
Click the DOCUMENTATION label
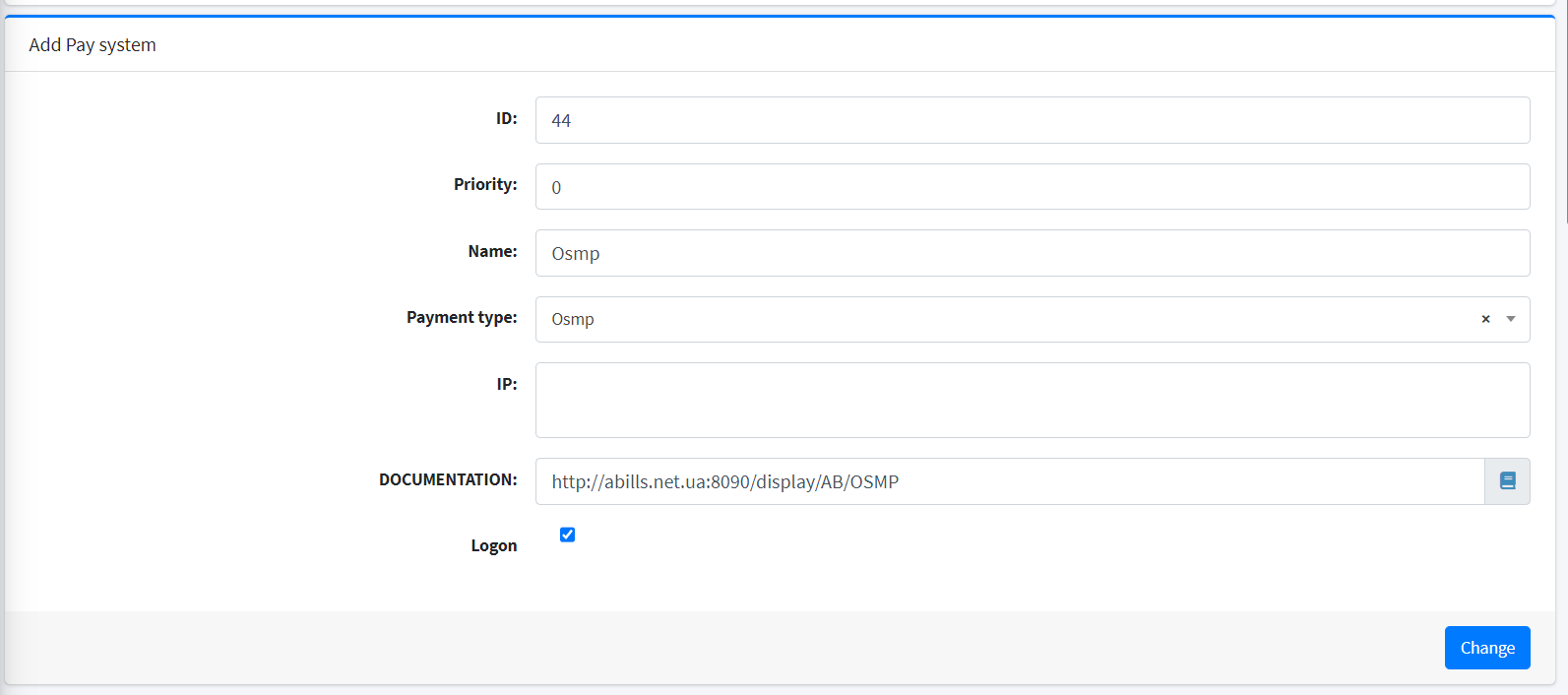(x=448, y=479)
